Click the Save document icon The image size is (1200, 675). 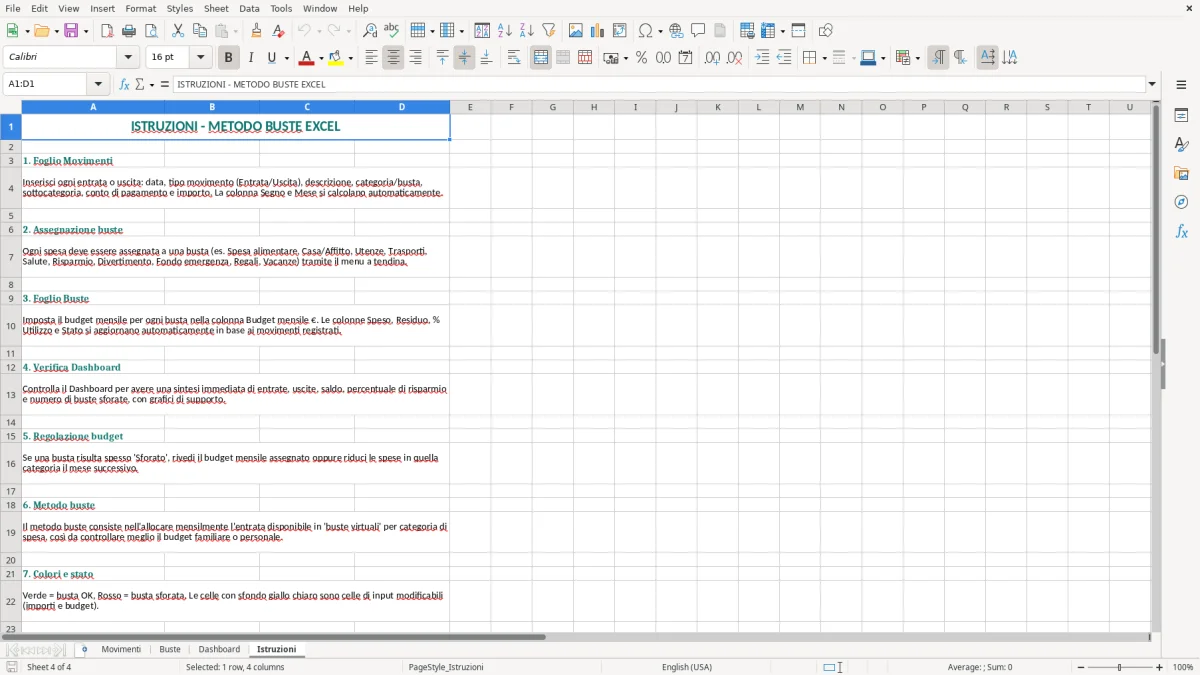pyautogui.click(x=71, y=31)
